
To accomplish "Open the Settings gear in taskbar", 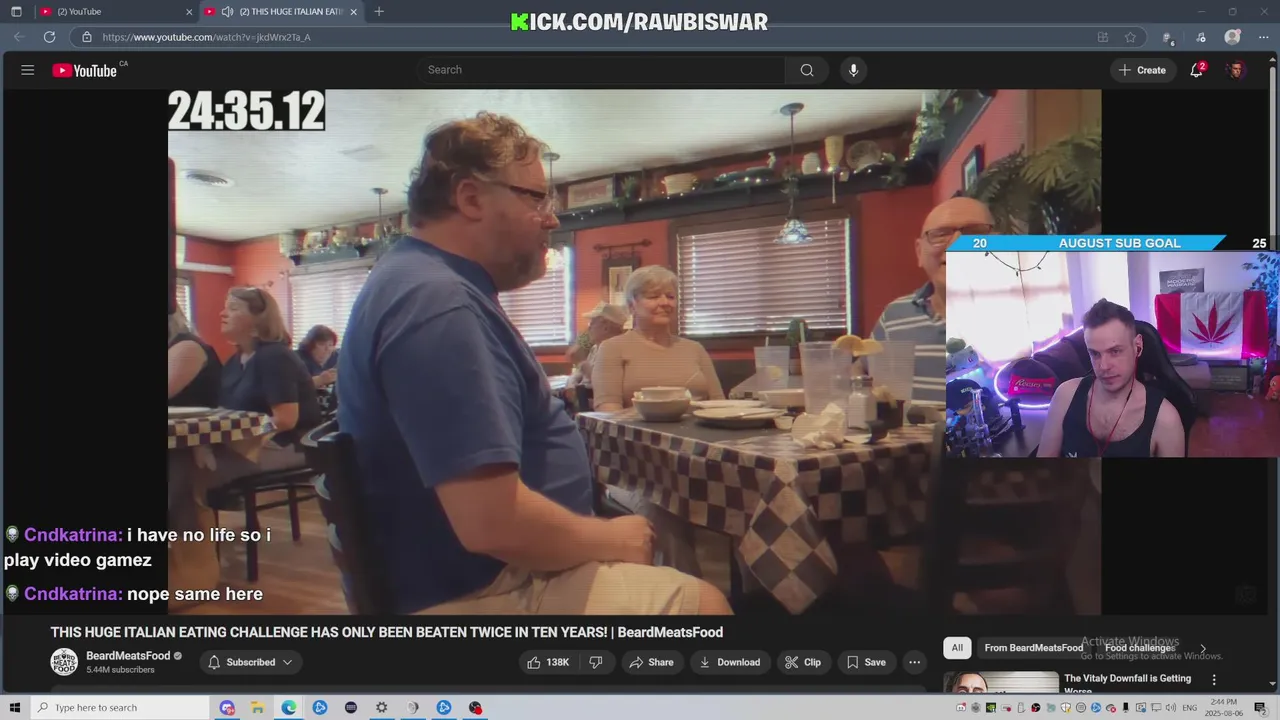I will point(381,708).
